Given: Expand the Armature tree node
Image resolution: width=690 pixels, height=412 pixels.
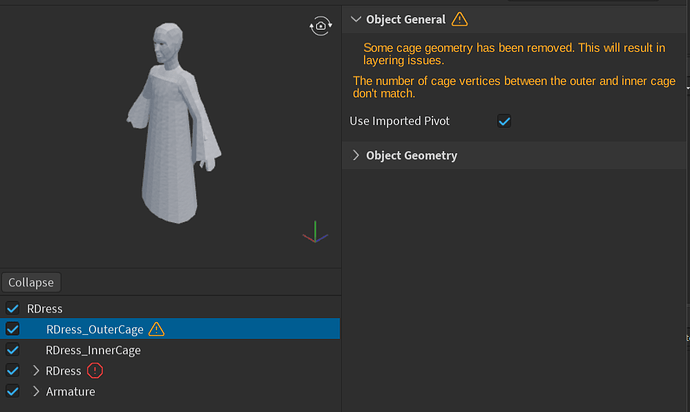Looking at the screenshot, I should [36, 391].
